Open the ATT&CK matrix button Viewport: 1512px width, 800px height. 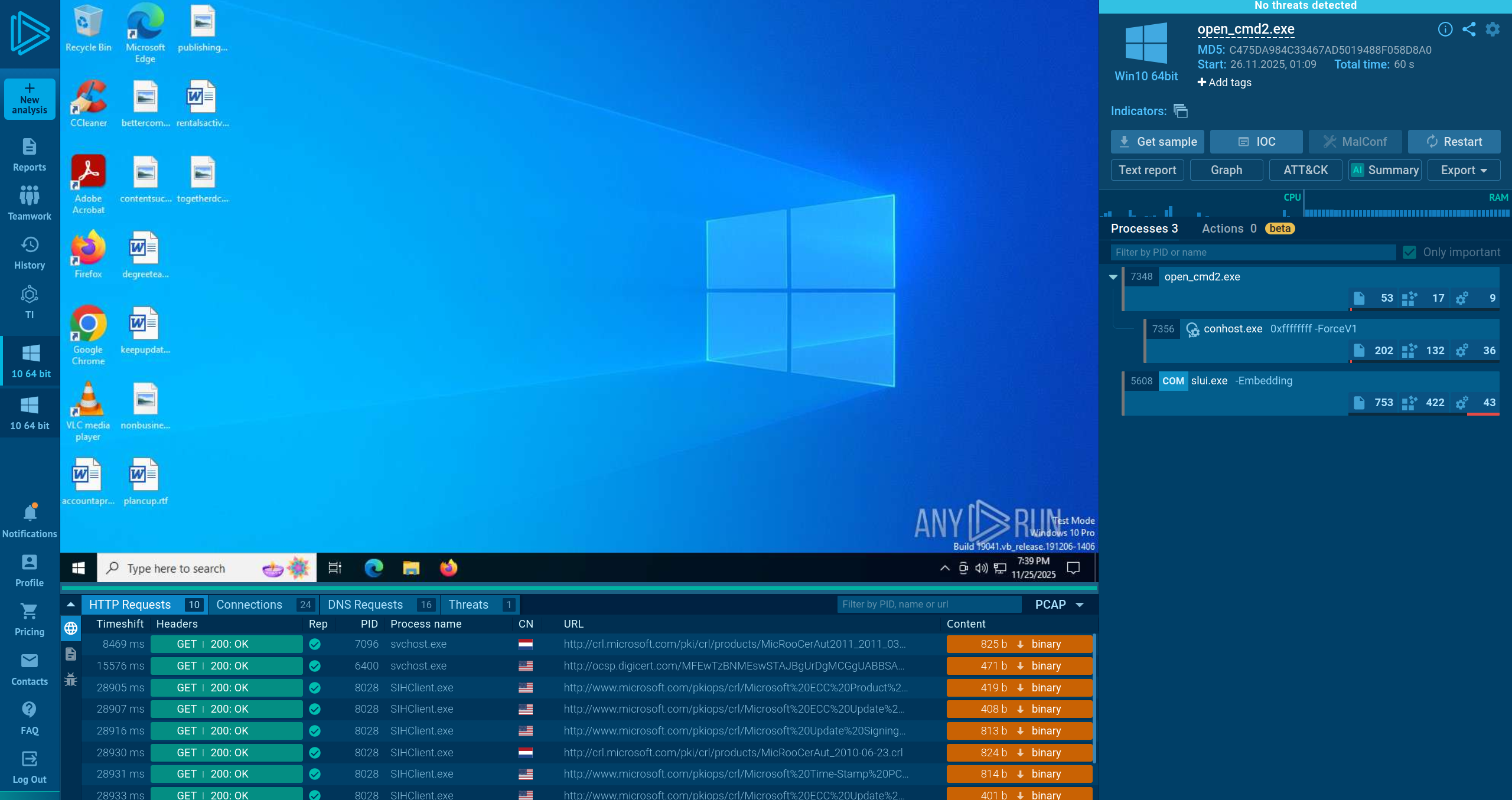click(1305, 170)
